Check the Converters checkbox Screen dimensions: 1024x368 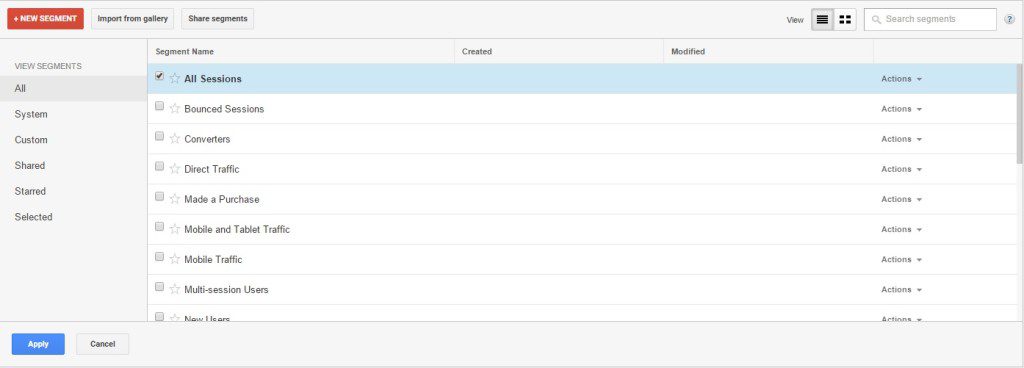tap(159, 136)
